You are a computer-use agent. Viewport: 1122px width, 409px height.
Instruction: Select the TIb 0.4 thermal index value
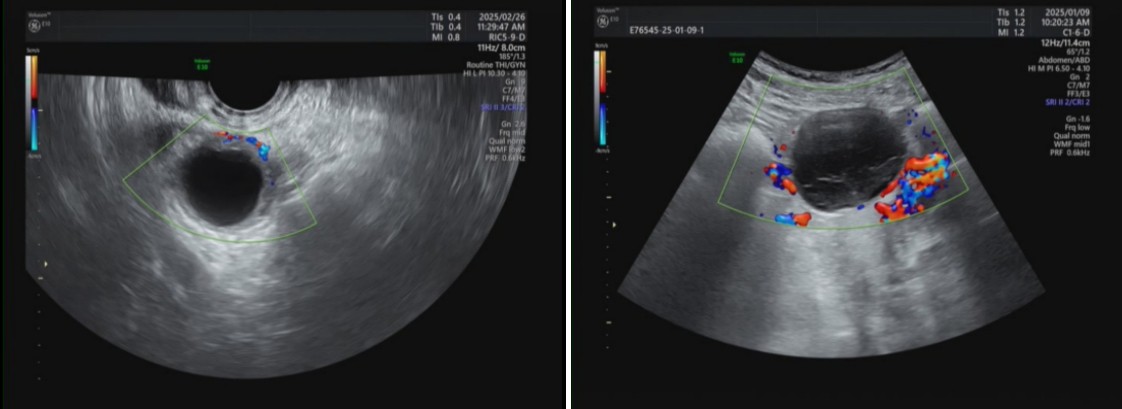pyautogui.click(x=447, y=27)
